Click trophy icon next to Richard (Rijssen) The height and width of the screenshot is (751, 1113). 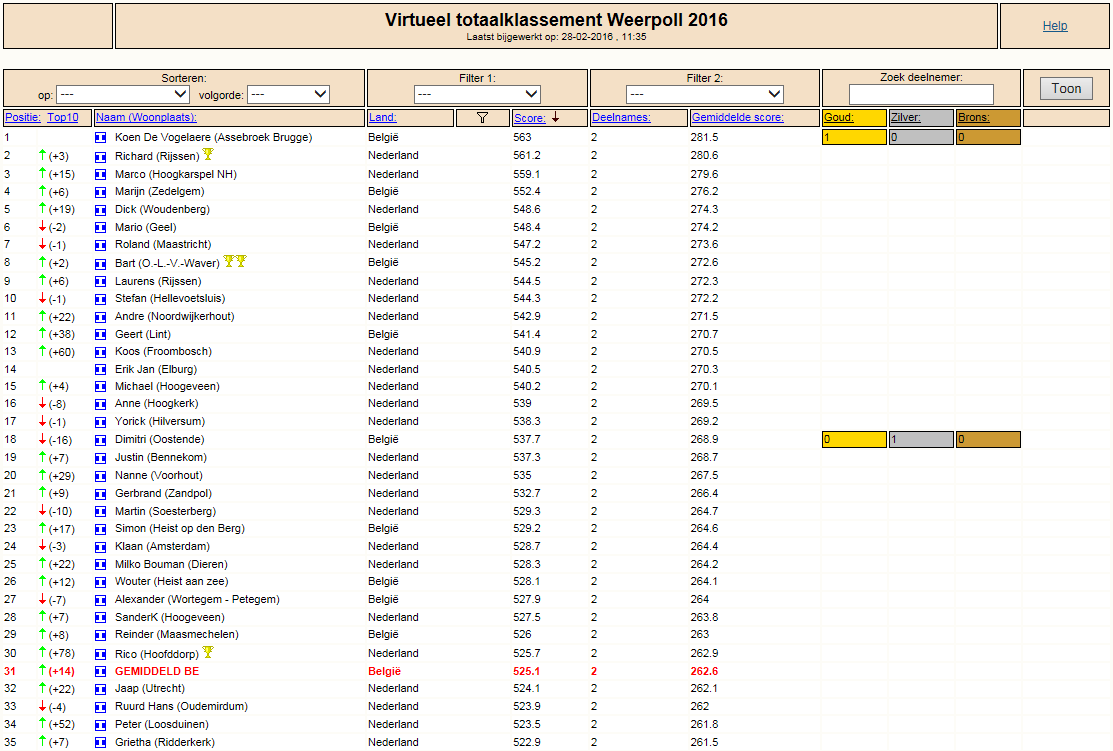(x=208, y=154)
